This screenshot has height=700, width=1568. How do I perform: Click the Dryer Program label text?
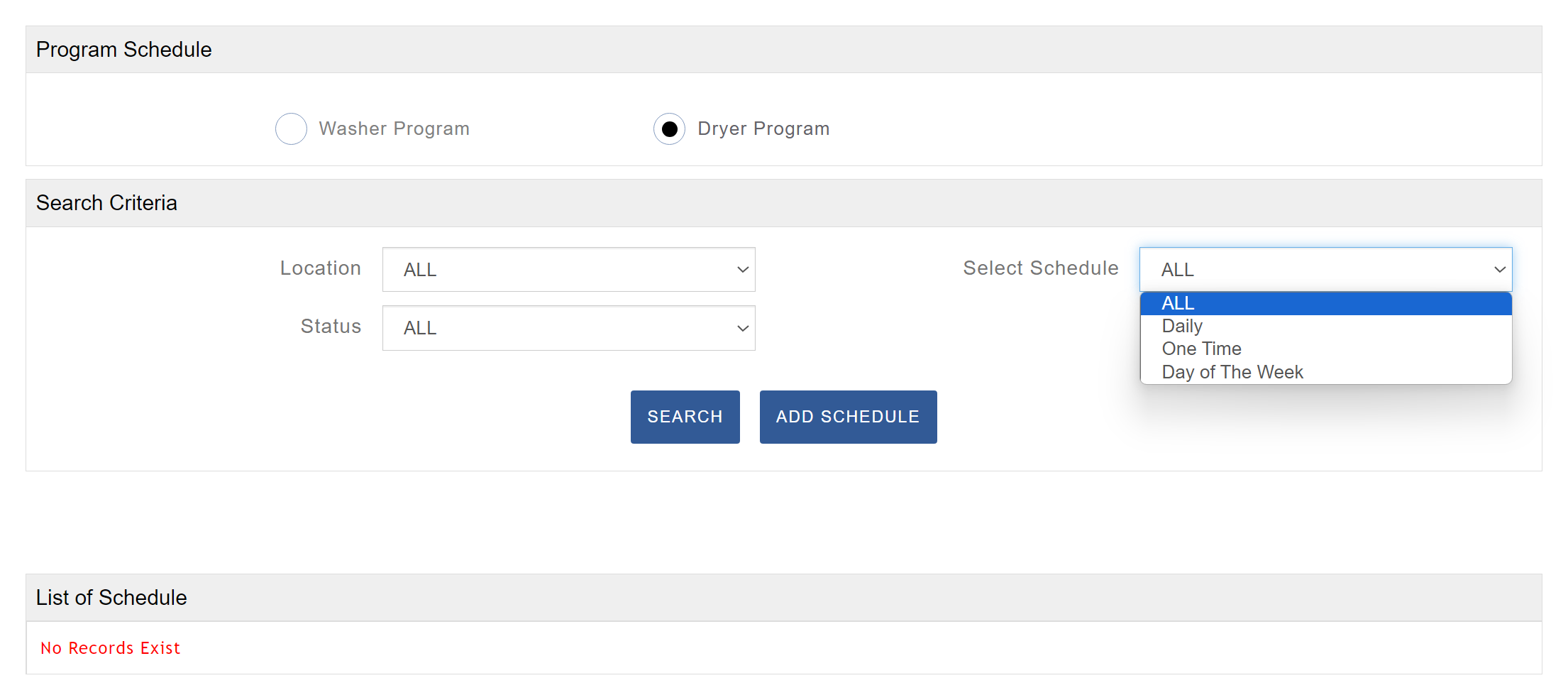(763, 128)
